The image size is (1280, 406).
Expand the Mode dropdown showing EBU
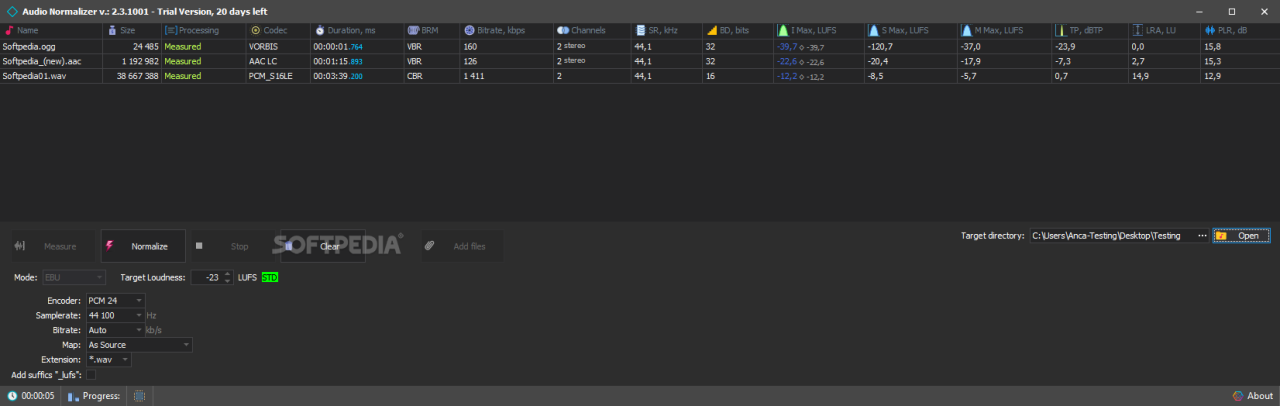click(x=73, y=277)
